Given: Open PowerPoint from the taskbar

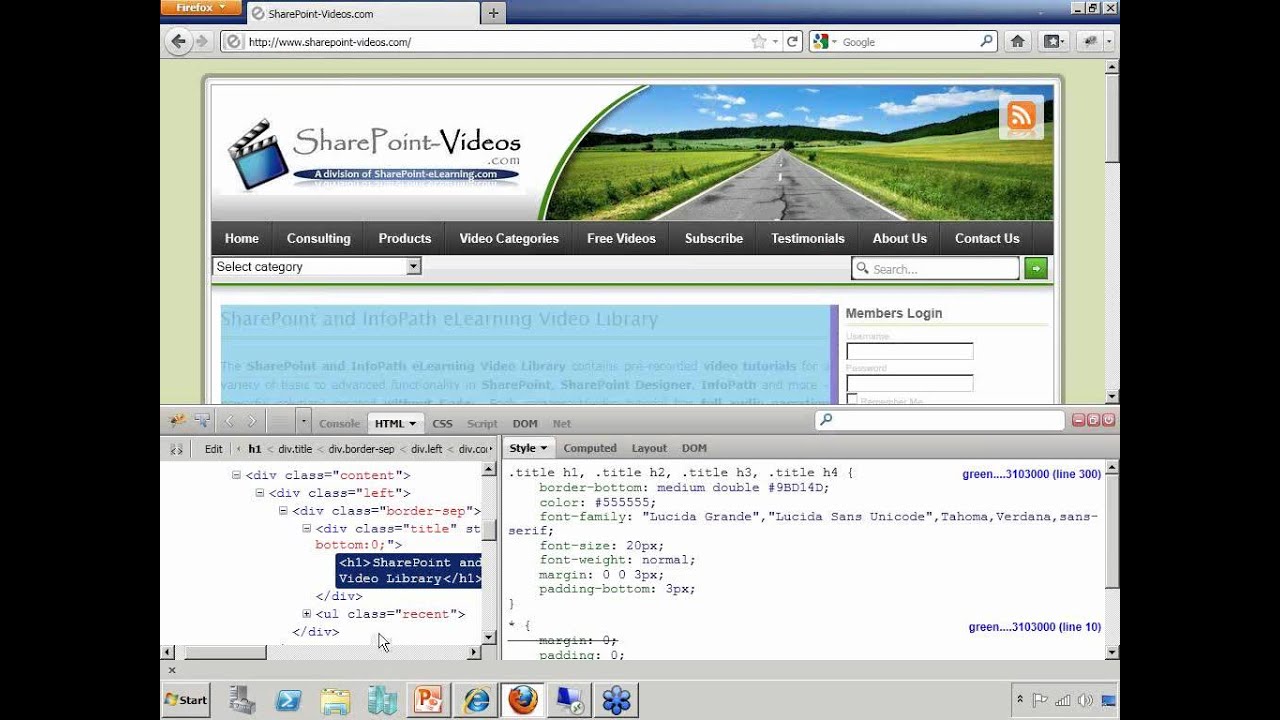Looking at the screenshot, I should pos(428,700).
